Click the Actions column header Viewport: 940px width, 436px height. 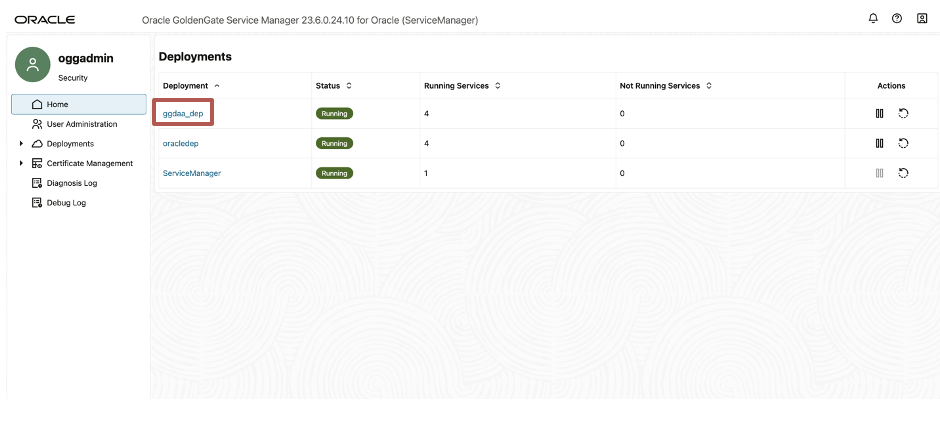tap(891, 86)
